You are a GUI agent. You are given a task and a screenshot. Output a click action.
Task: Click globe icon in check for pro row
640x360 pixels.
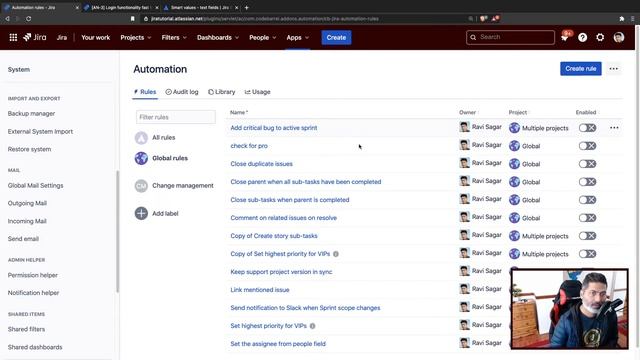pos(514,146)
